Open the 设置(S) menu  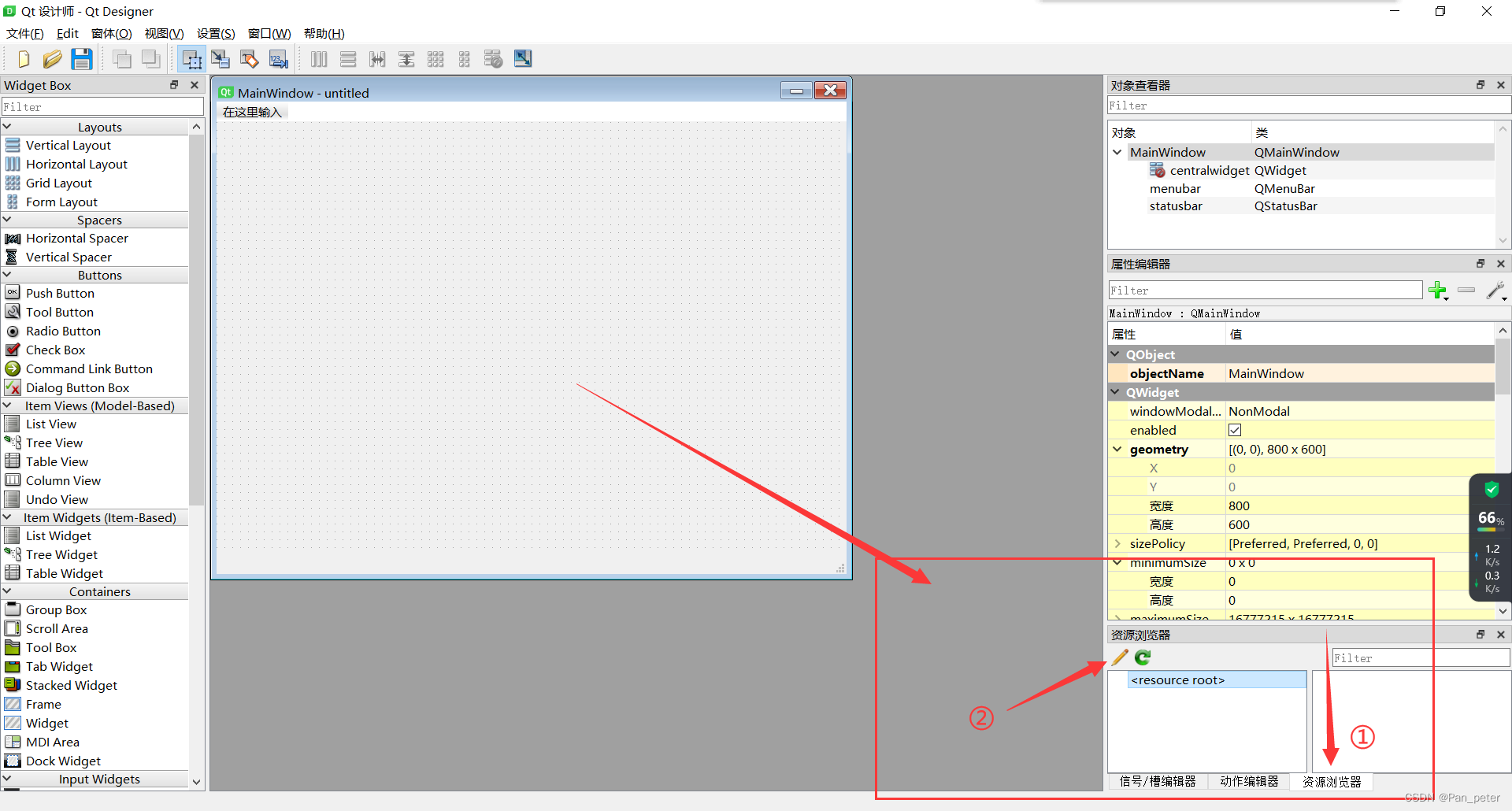(216, 33)
